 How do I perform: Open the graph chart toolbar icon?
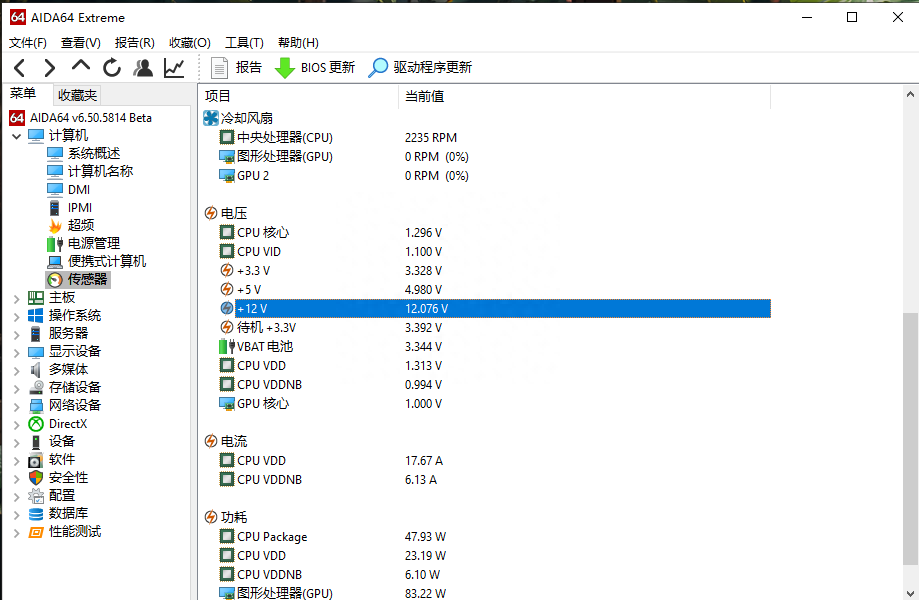tap(174, 68)
